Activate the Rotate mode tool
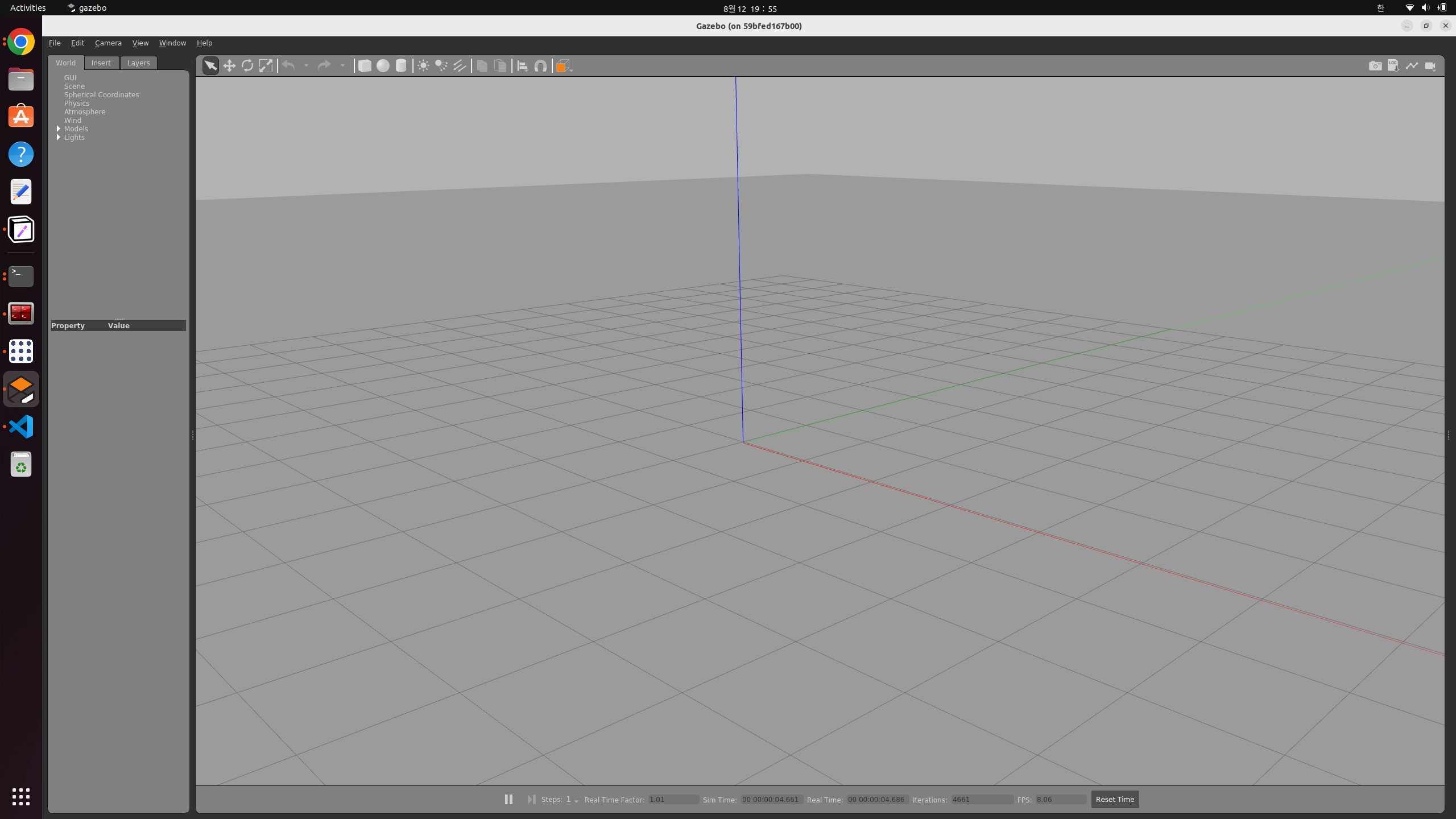The height and width of the screenshot is (819, 1456). point(247,66)
